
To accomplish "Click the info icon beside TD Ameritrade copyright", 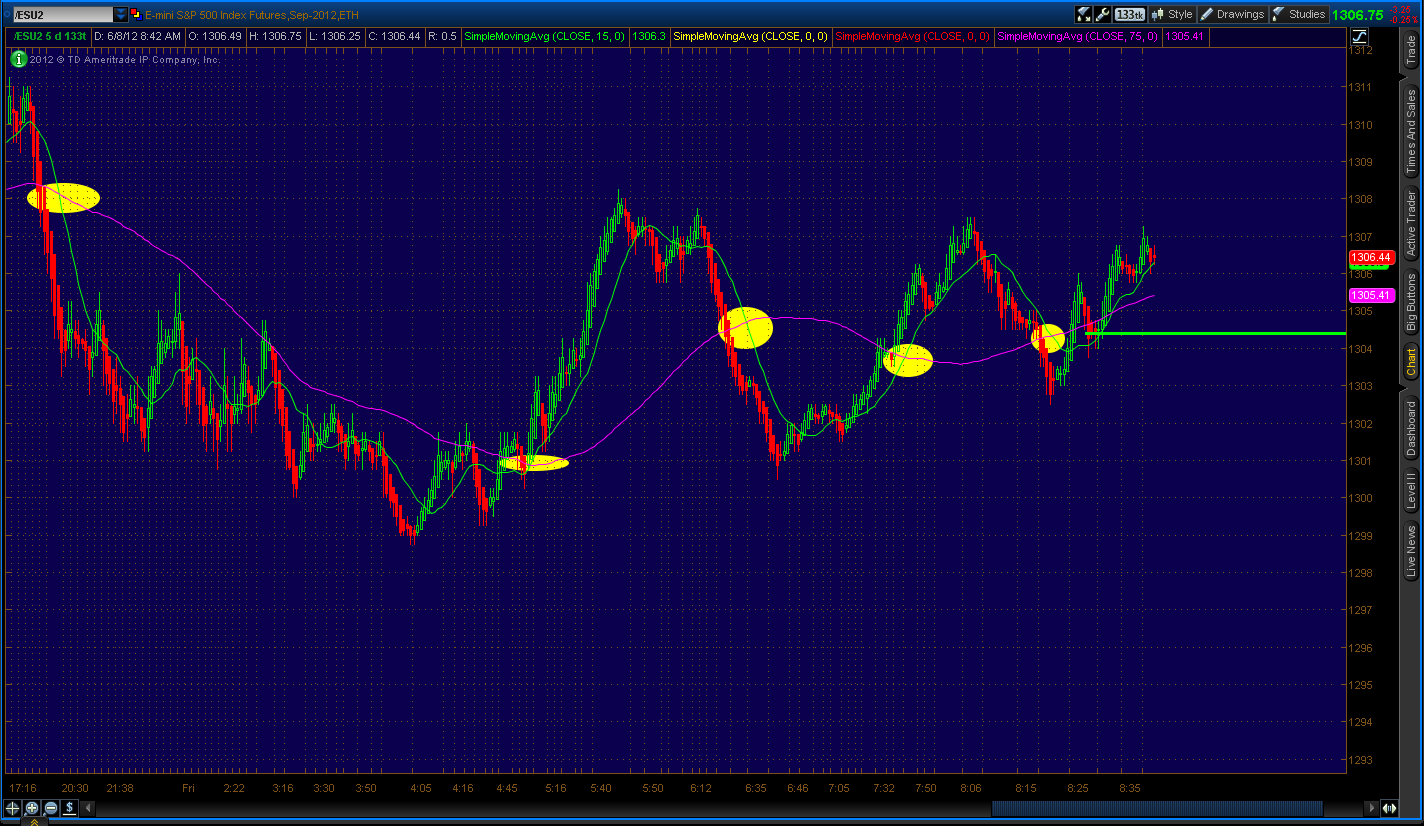I will click(x=17, y=59).
